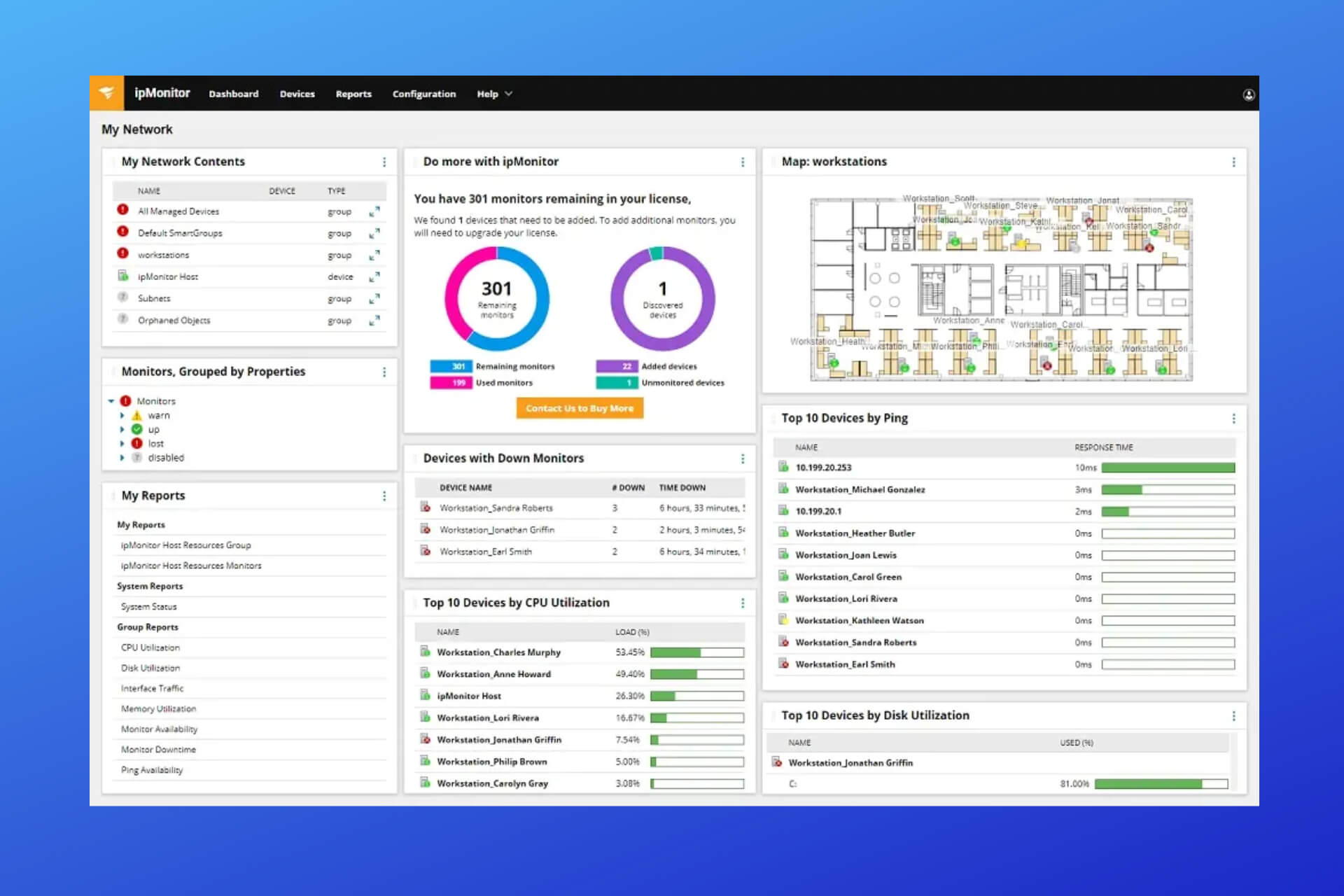The width and height of the screenshot is (1344, 896).
Task: Open the Ping Availability report
Action: (x=152, y=770)
